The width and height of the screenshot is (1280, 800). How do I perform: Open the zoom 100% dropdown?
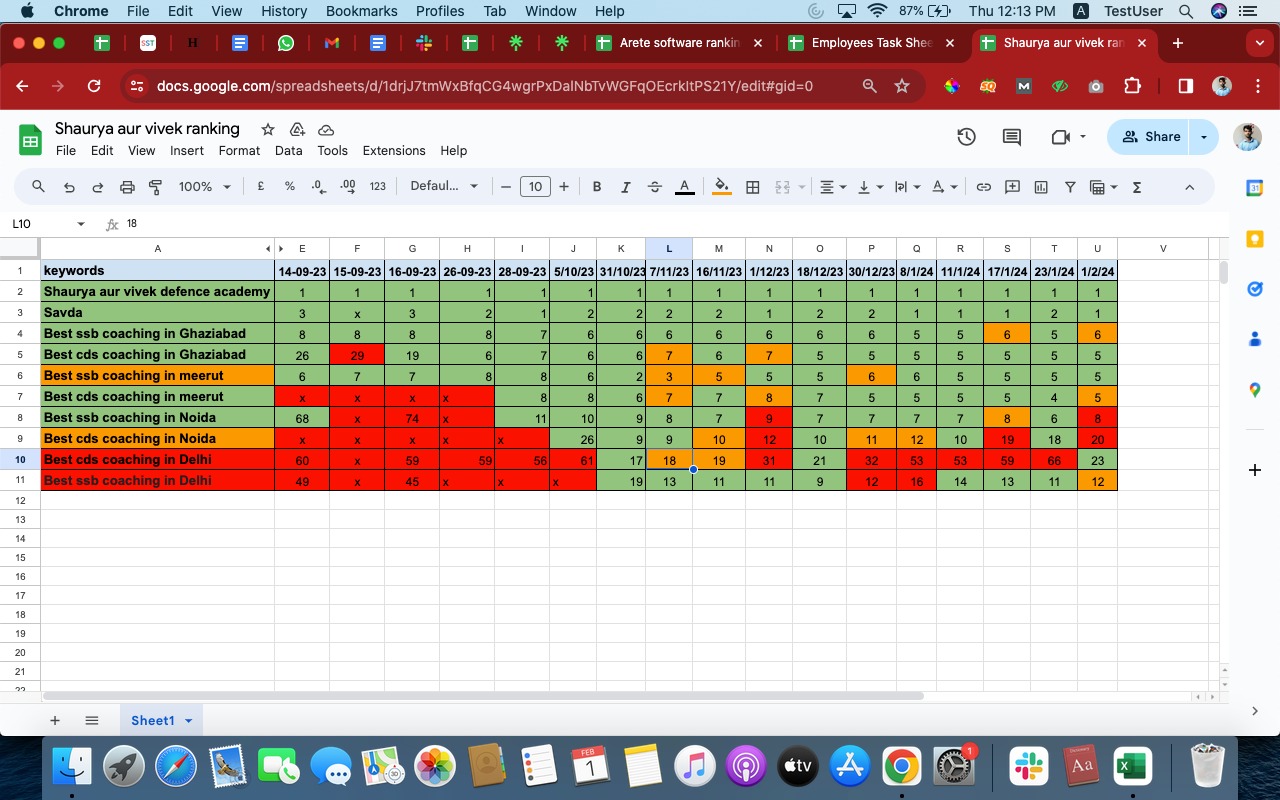[x=204, y=187]
